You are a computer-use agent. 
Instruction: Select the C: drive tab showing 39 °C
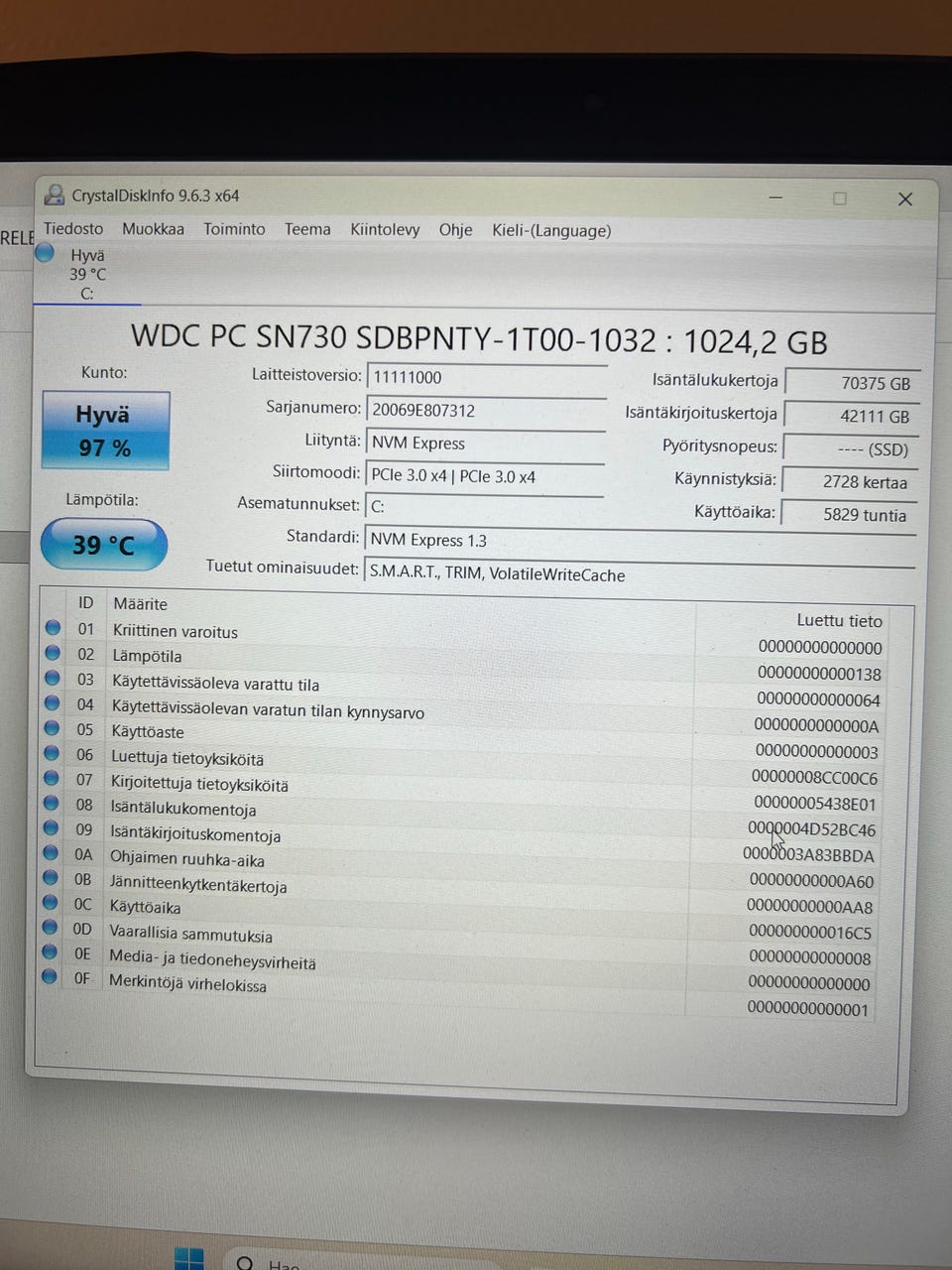pos(87,274)
